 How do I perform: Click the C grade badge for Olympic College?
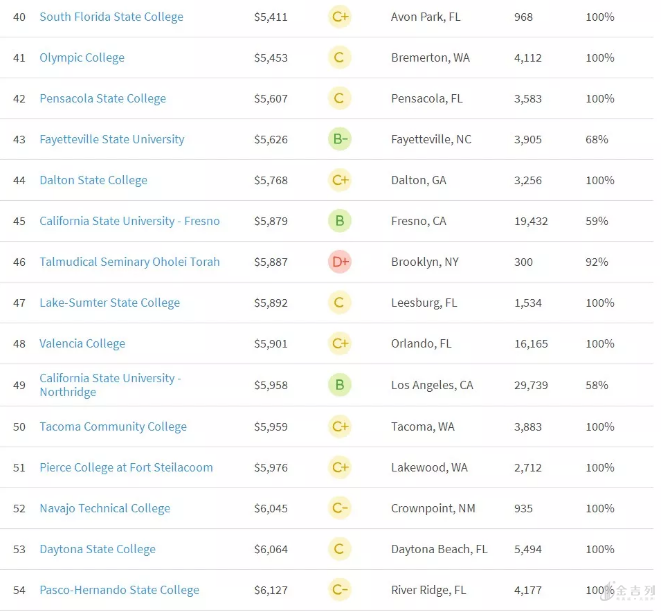[x=339, y=58]
